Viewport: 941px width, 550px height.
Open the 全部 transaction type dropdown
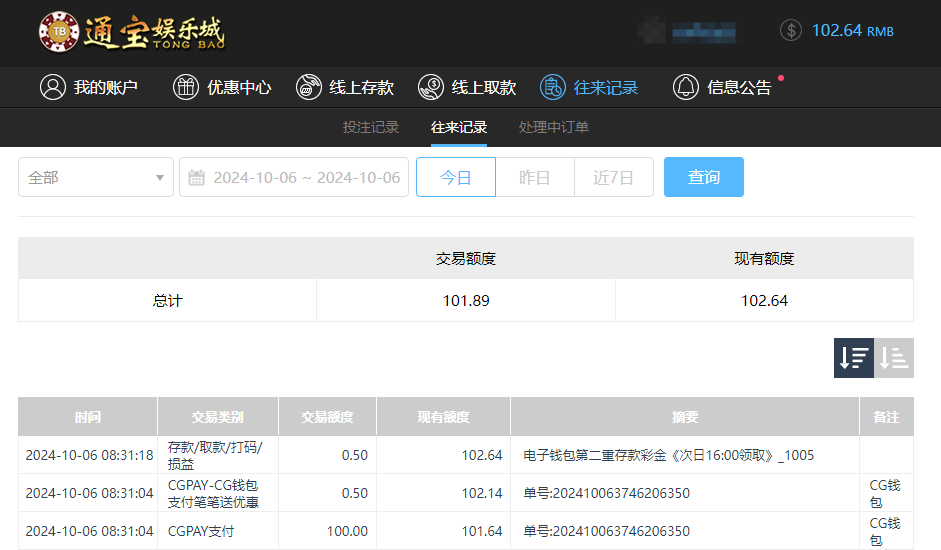96,177
